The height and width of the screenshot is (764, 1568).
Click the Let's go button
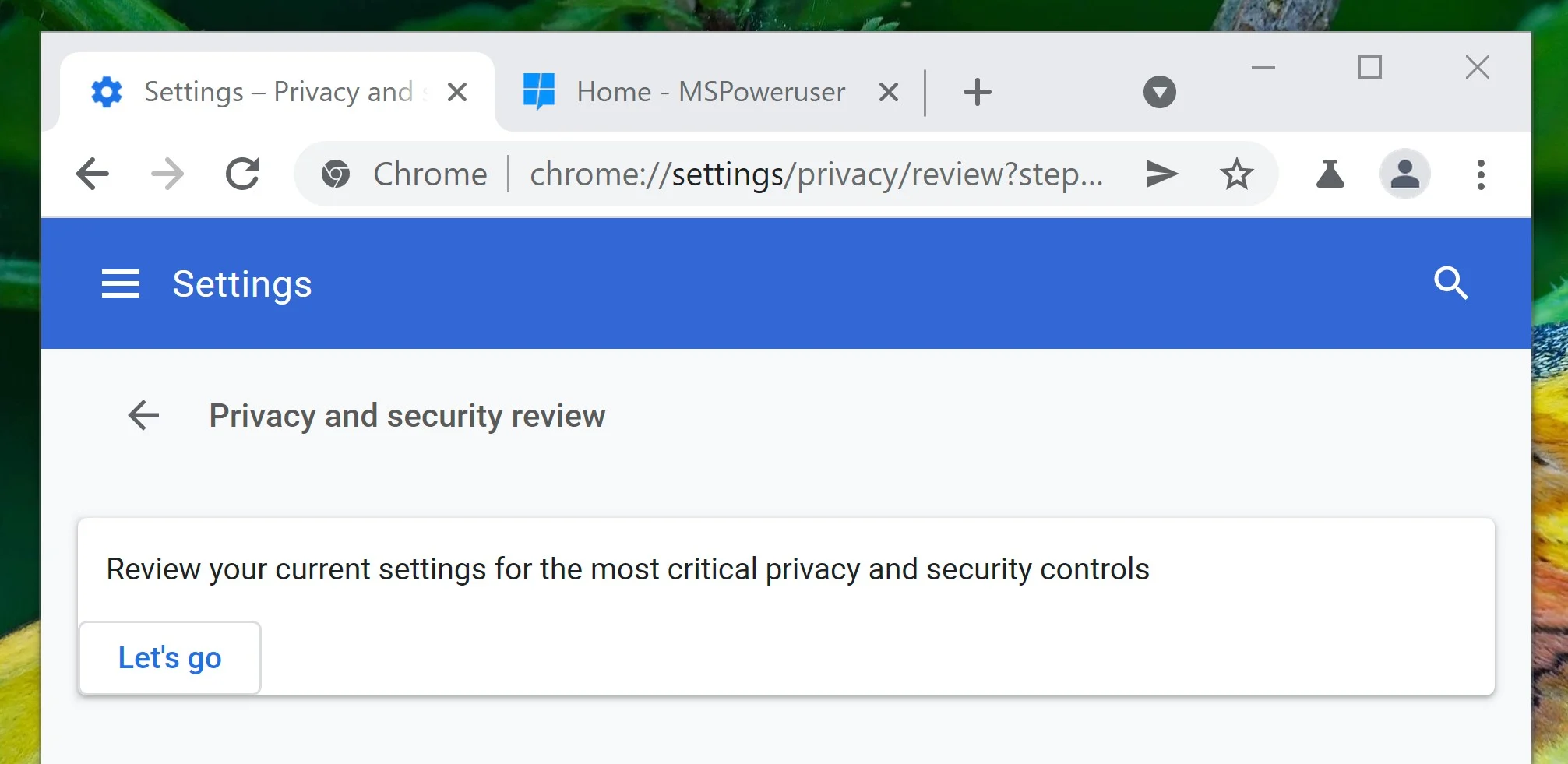point(170,658)
